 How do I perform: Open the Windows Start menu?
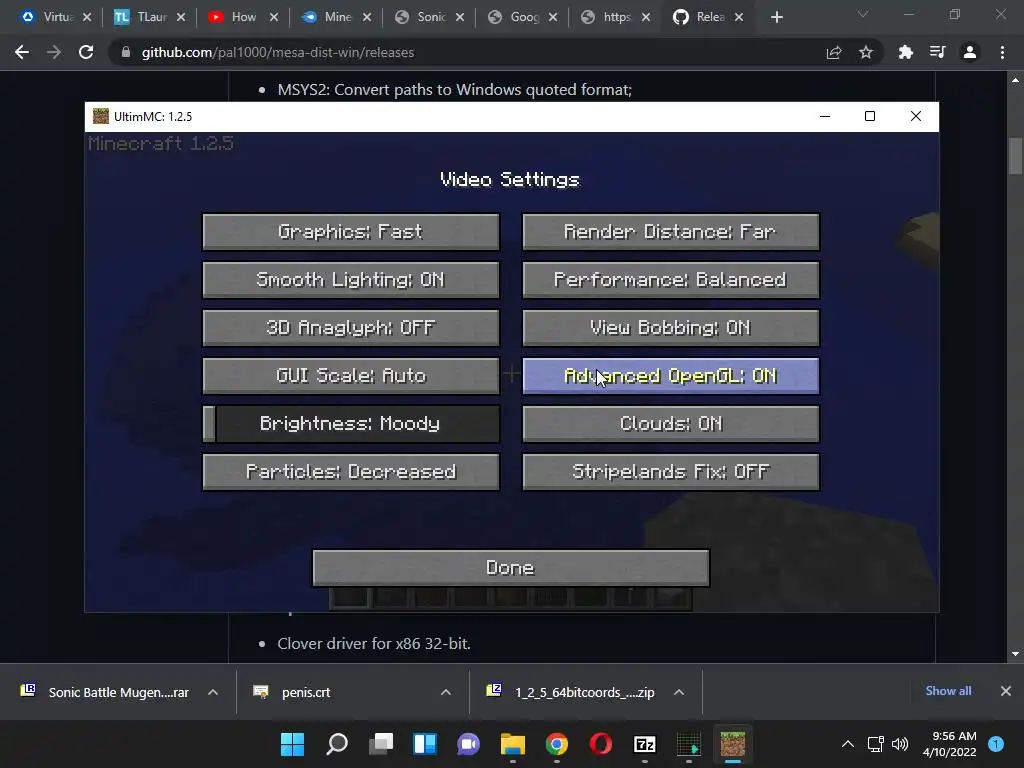tap(293, 744)
